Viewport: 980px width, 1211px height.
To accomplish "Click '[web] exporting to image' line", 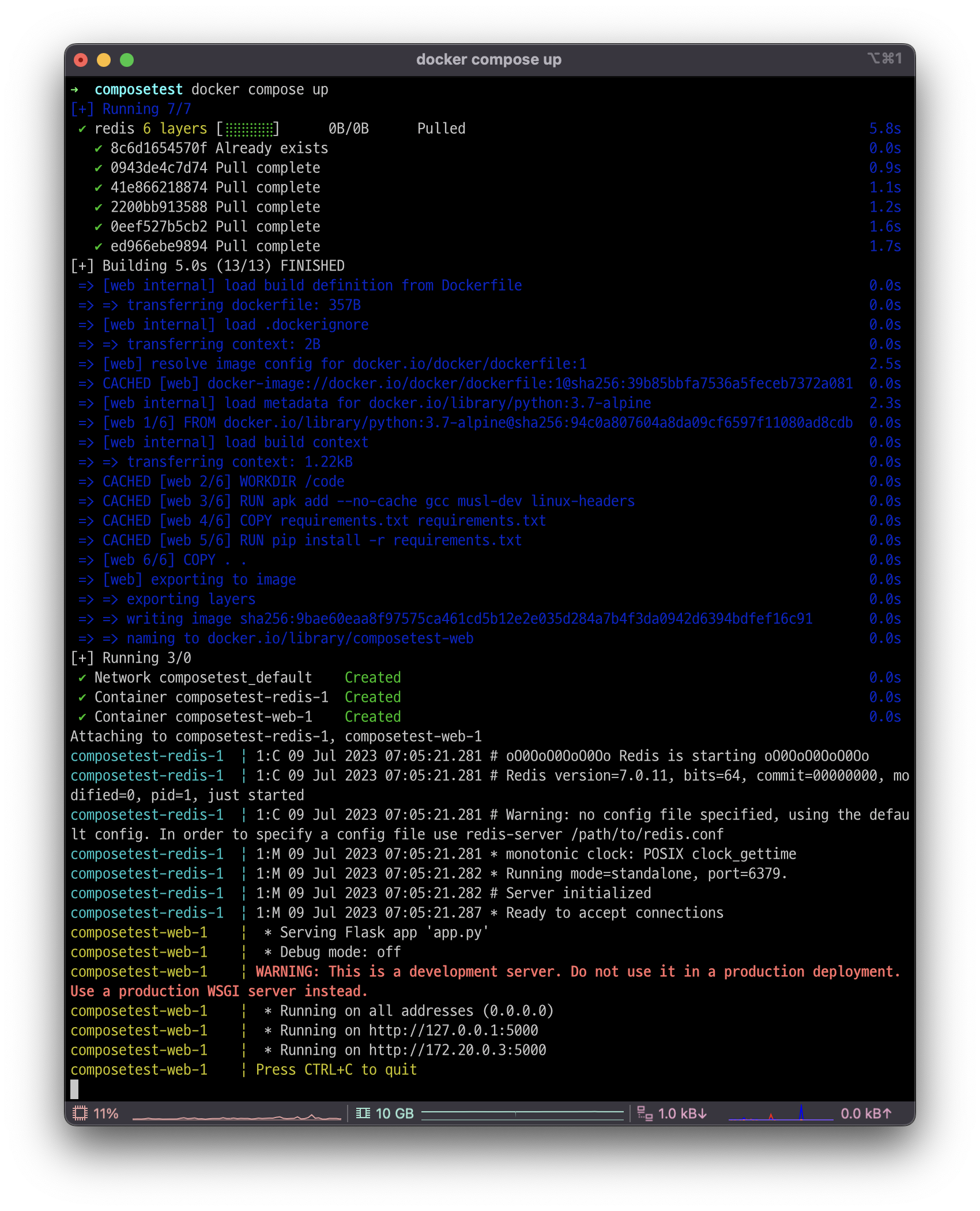I will pyautogui.click(x=187, y=580).
